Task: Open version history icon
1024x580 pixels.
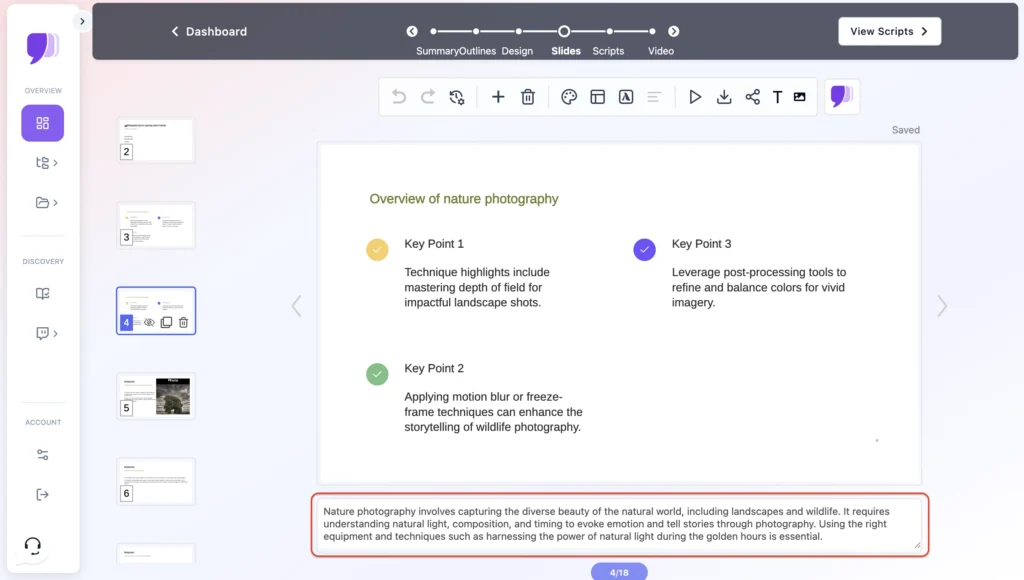Action: pos(456,97)
